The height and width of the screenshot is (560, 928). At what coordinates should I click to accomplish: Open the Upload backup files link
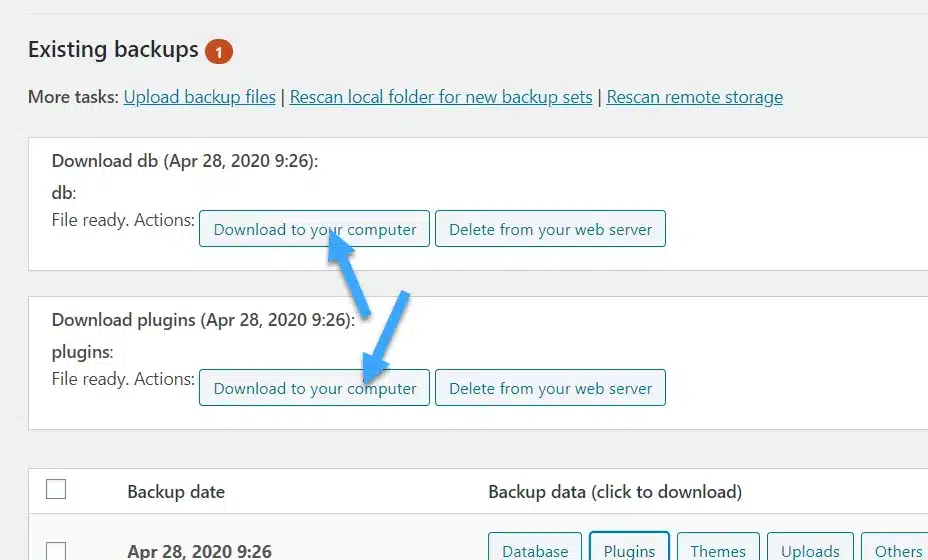(199, 97)
